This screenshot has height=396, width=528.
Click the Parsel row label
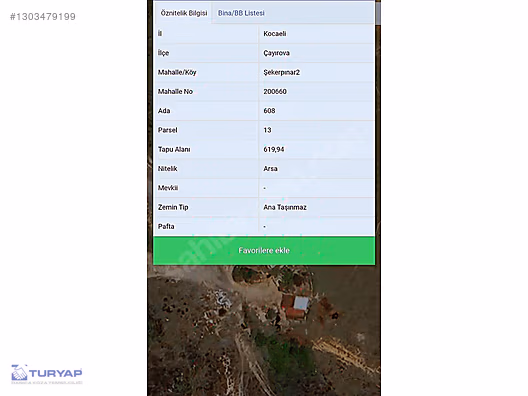point(167,130)
